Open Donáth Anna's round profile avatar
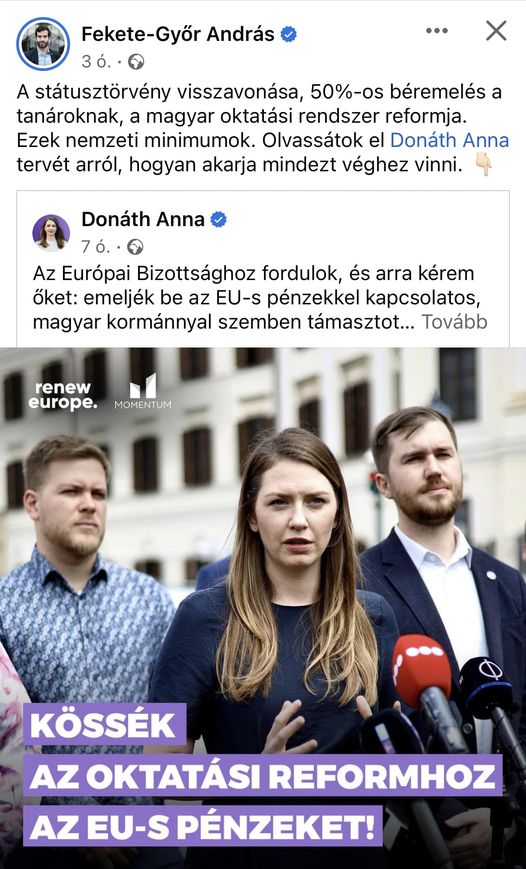Screen dimensions: 526x869 point(51,233)
